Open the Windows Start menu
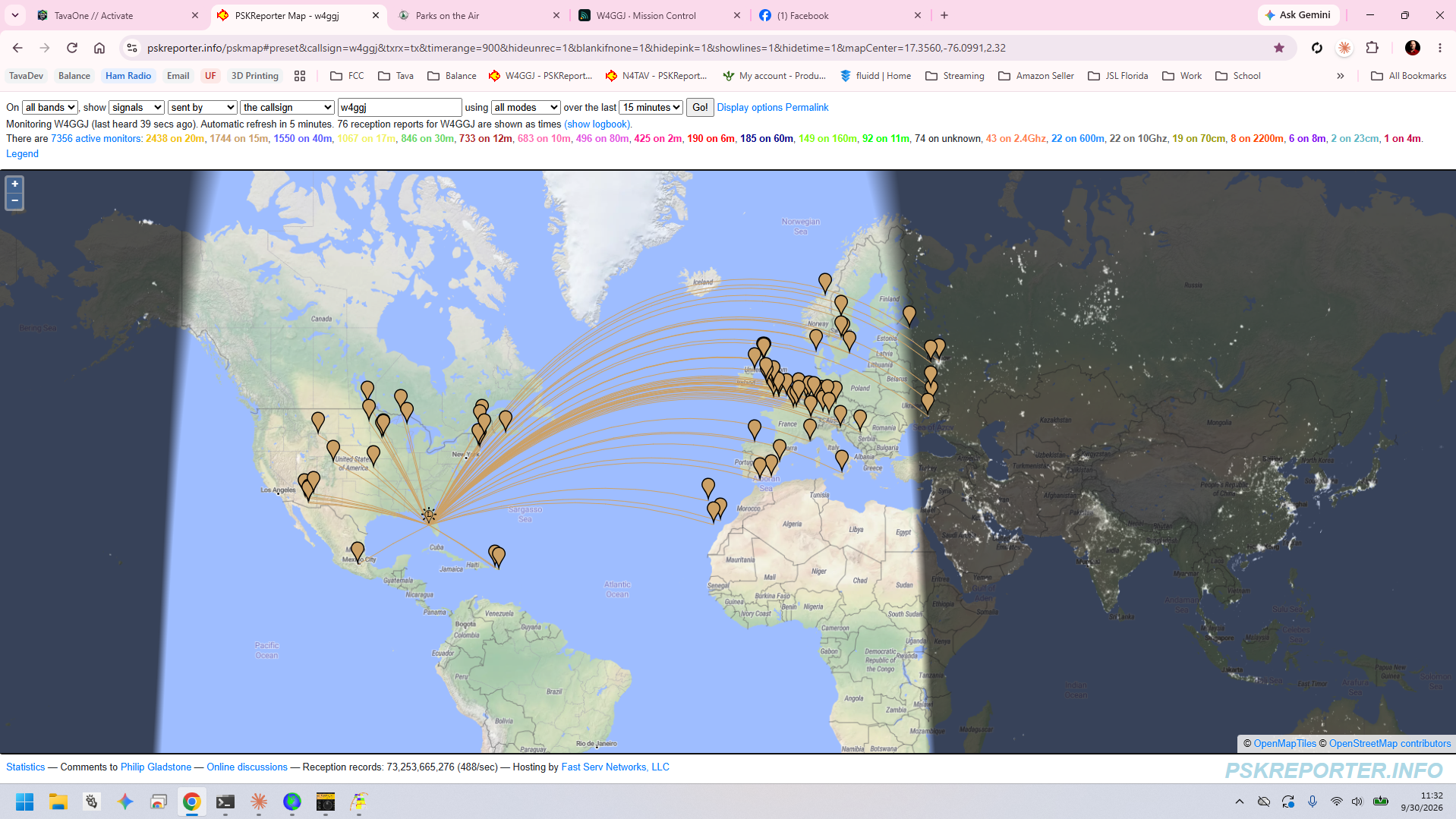Viewport: 1456px width, 819px height. click(x=25, y=802)
